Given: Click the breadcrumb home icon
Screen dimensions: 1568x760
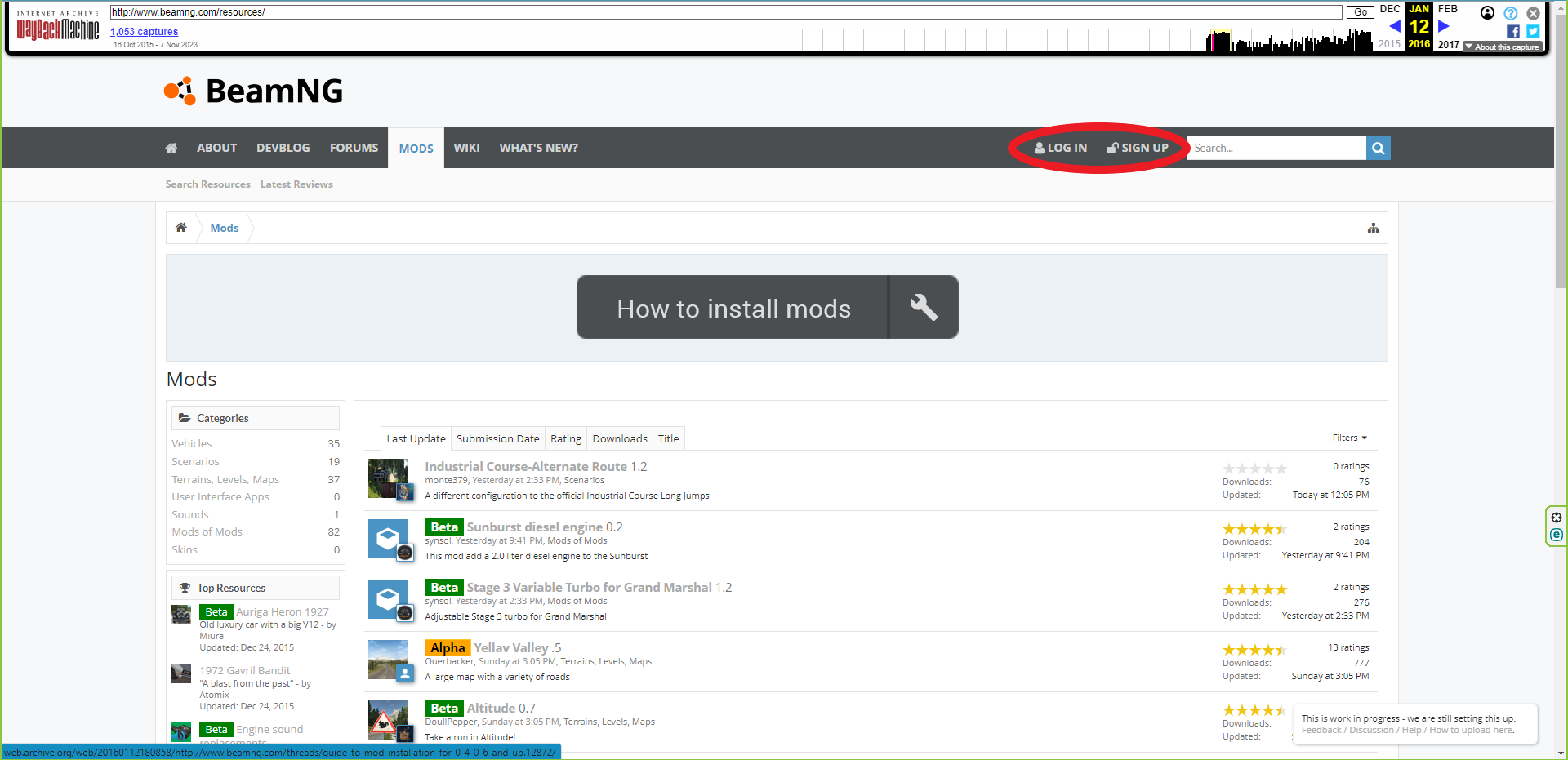Looking at the screenshot, I should tap(181, 228).
